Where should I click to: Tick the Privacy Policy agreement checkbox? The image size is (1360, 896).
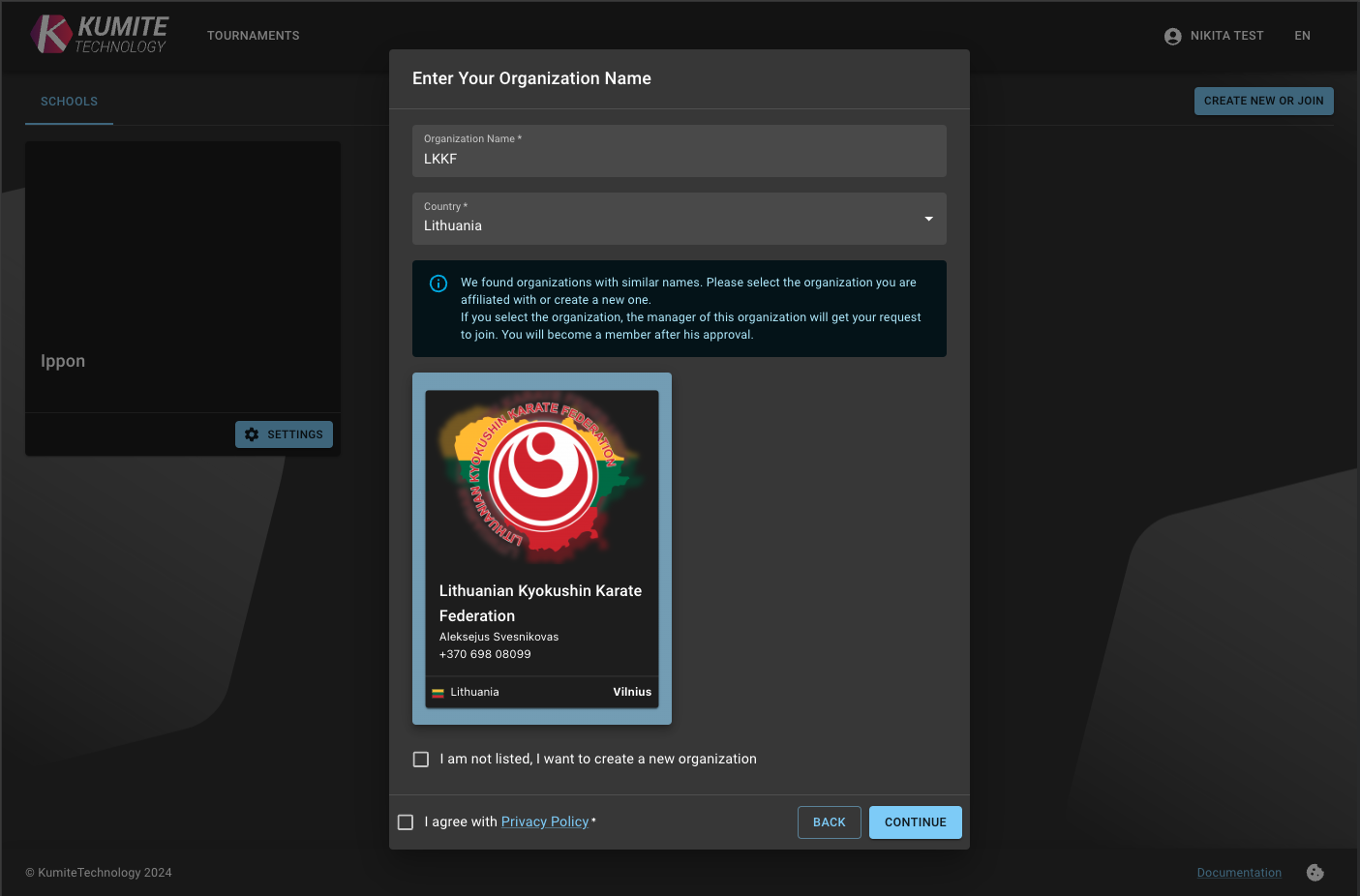coord(406,822)
